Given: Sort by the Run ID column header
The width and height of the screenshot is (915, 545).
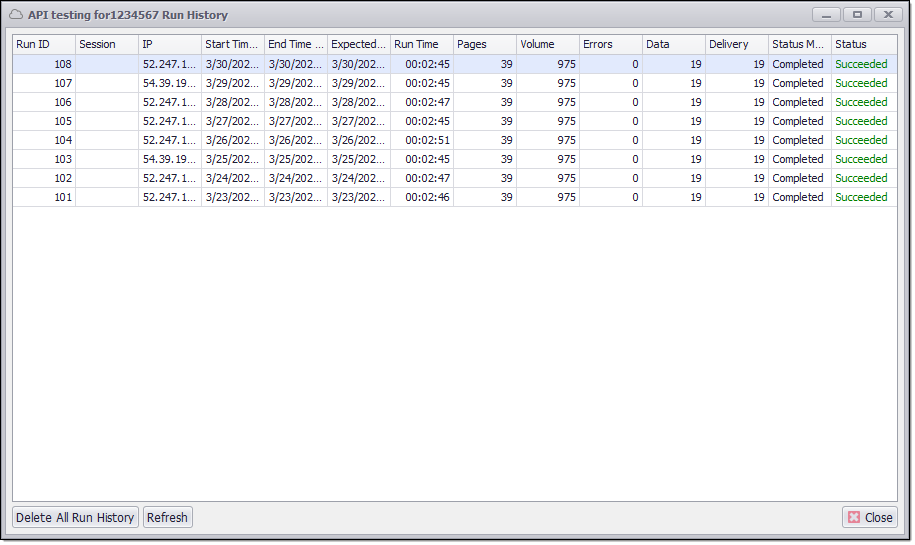Looking at the screenshot, I should coord(43,44).
